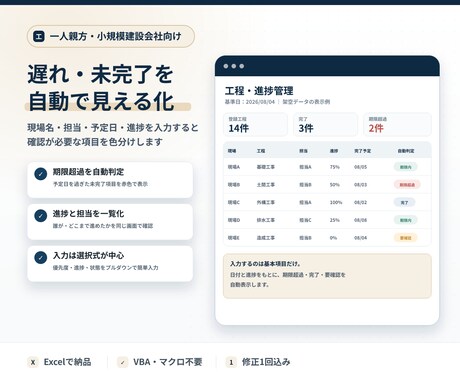
Task: Click the 外構工事 cell
Action: [x=266, y=202]
